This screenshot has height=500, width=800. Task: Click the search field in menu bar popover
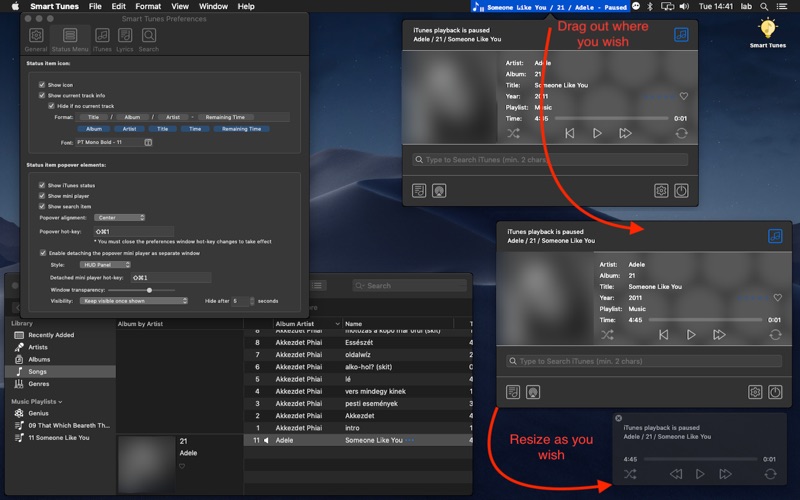tap(550, 160)
